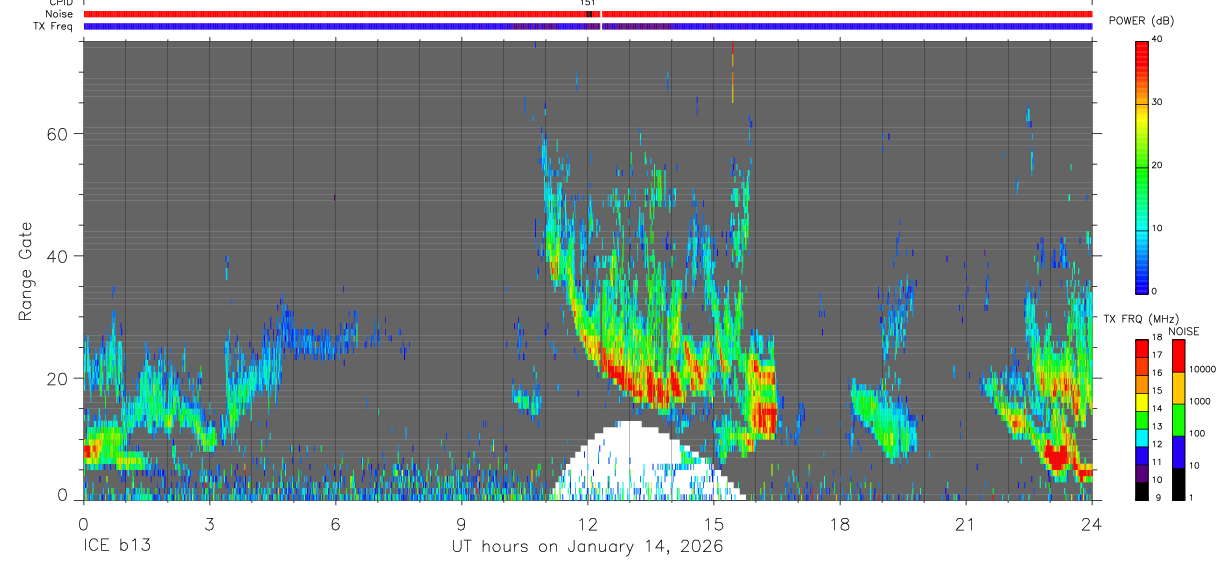The image size is (1228, 567).
Task: Select the 10 tick on POWER colorbar
Action: [1158, 228]
